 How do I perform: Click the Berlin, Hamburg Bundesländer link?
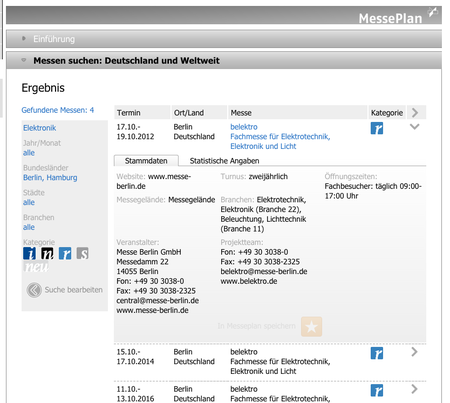[x=50, y=177]
